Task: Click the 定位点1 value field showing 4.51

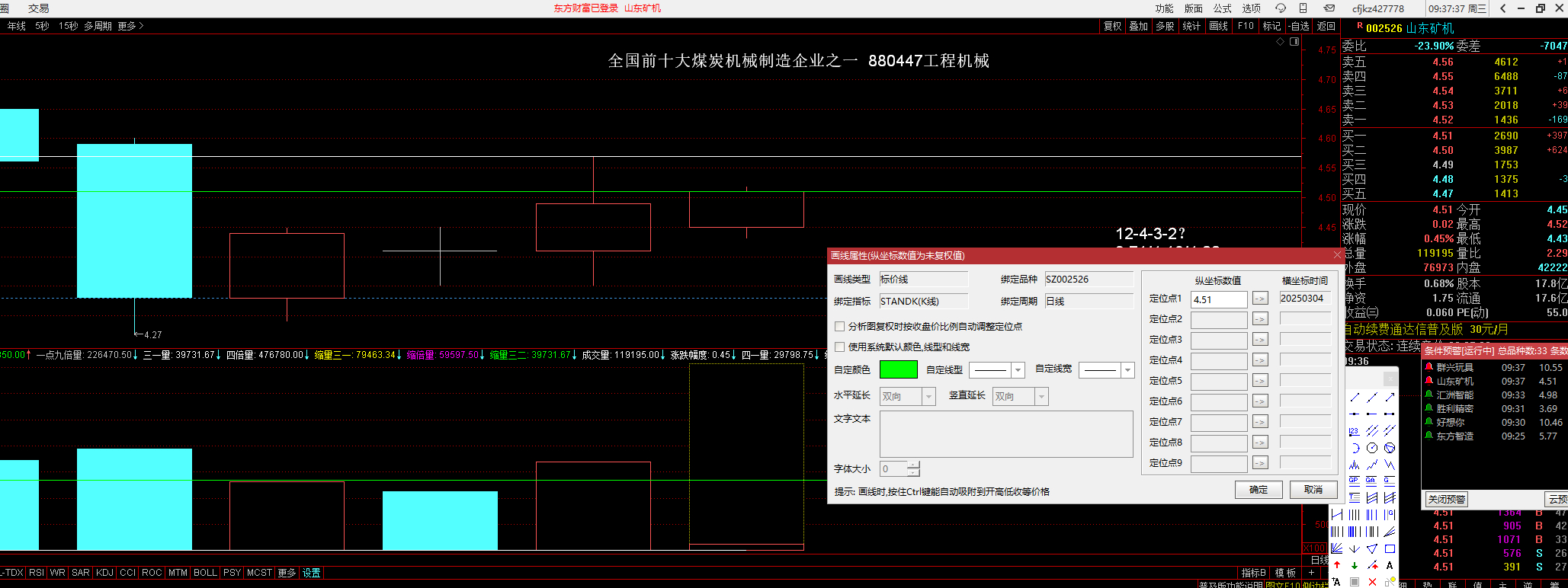Action: click(1219, 299)
